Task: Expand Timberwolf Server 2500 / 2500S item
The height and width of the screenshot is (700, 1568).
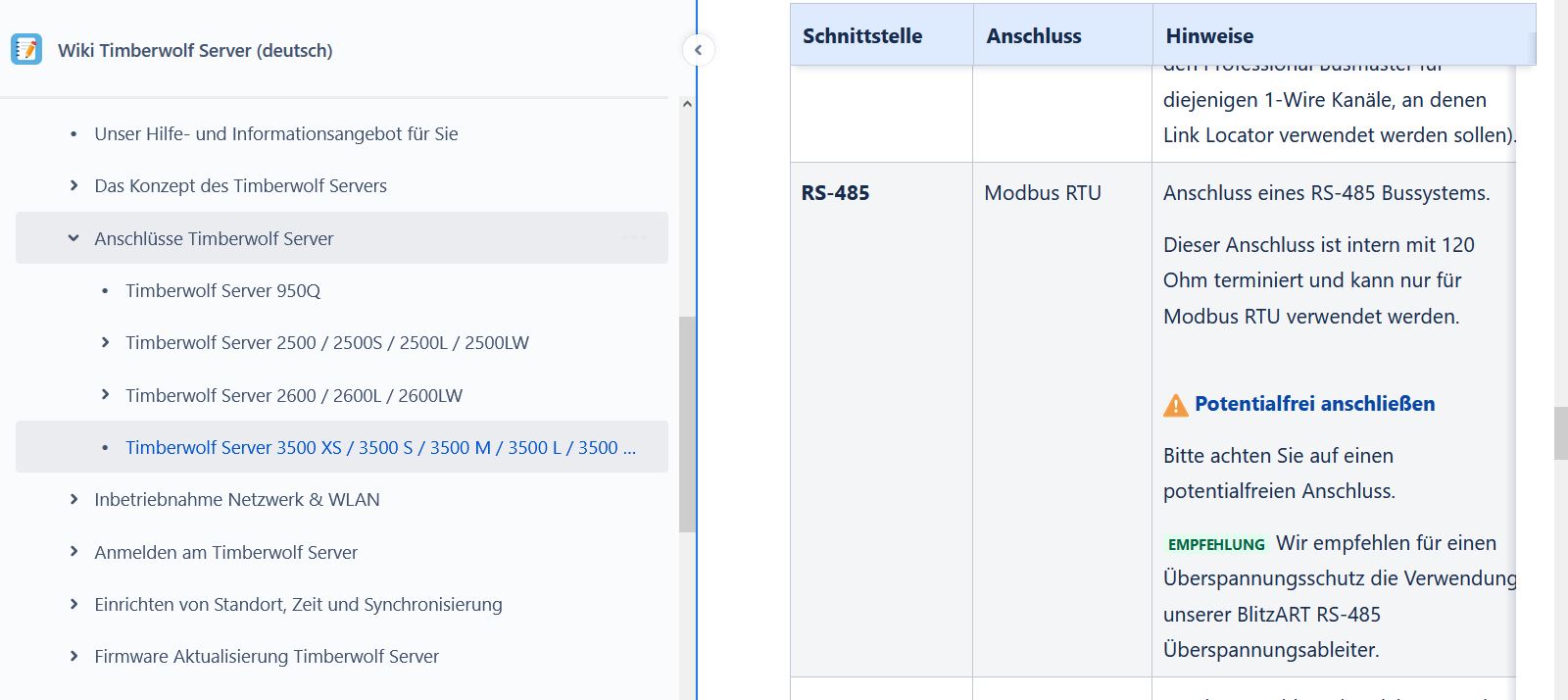Action: (x=105, y=342)
